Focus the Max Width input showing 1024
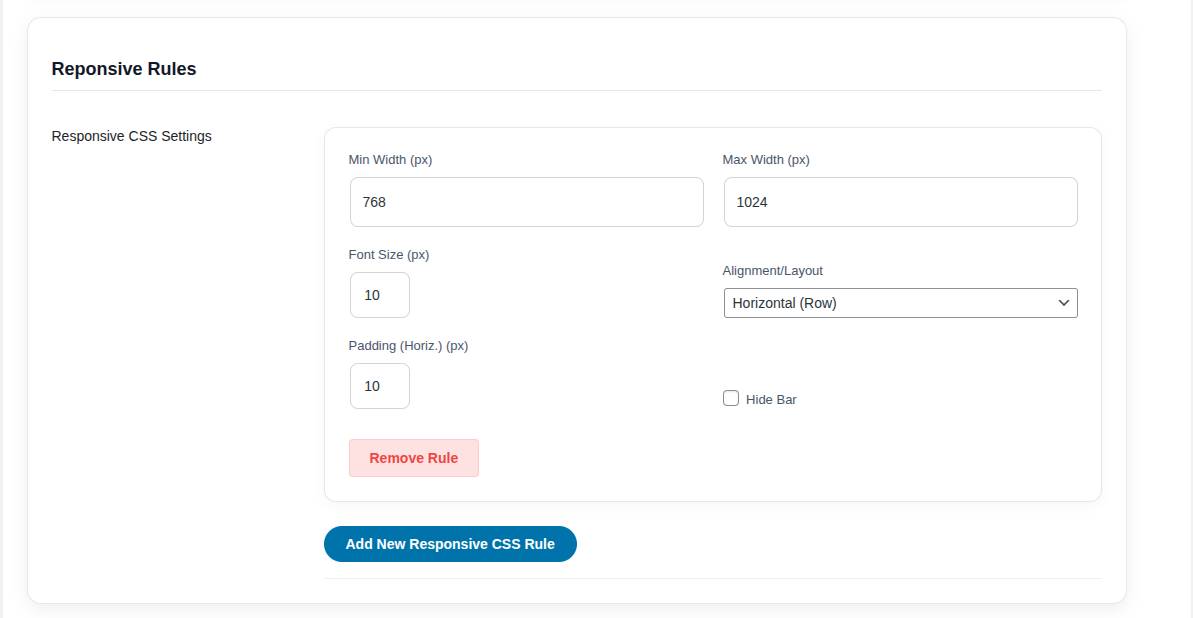Viewport: 1193px width, 618px height. tap(900, 202)
